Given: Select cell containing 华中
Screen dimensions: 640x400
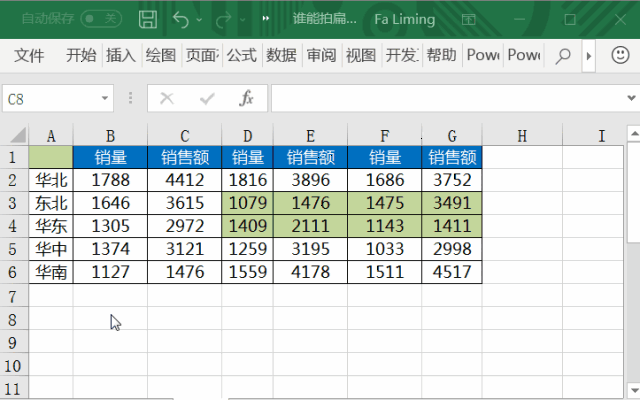Looking at the screenshot, I should coord(51,249).
